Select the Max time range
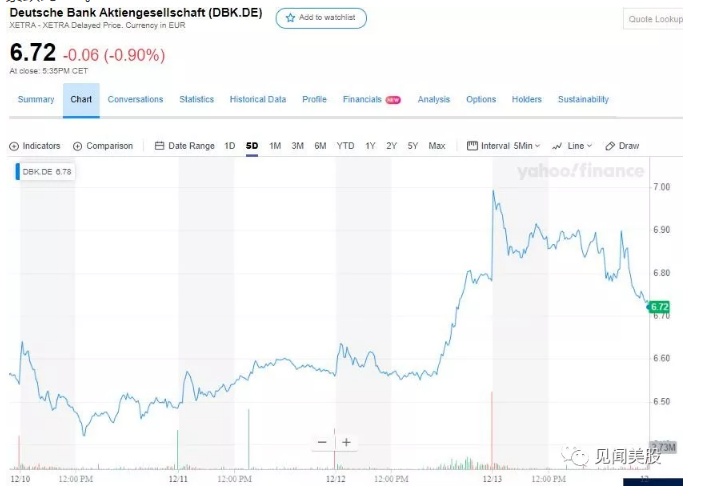The height and width of the screenshot is (503, 709). coord(437,146)
